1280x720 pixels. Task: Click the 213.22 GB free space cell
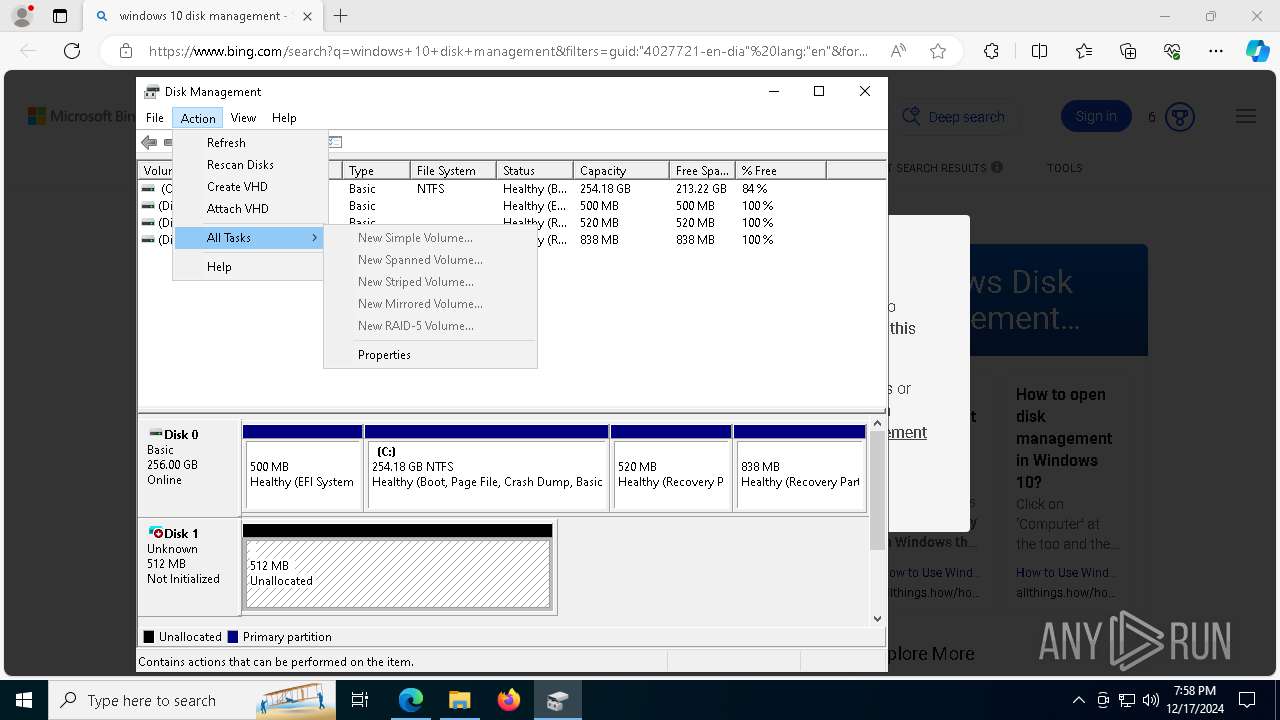701,189
